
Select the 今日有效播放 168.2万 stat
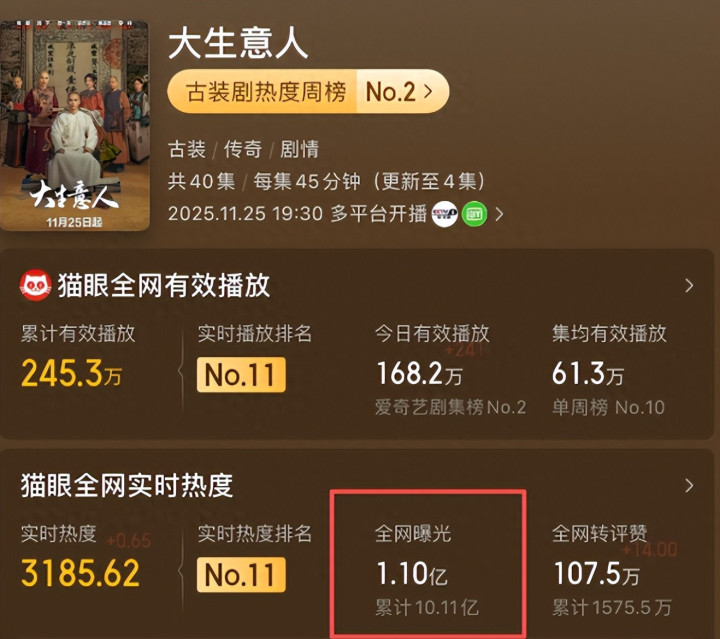pyautogui.click(x=419, y=373)
